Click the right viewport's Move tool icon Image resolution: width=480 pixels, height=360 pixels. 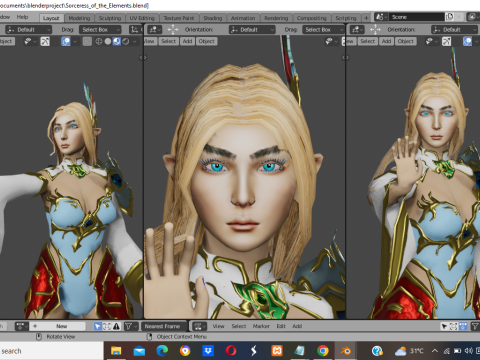(375, 30)
